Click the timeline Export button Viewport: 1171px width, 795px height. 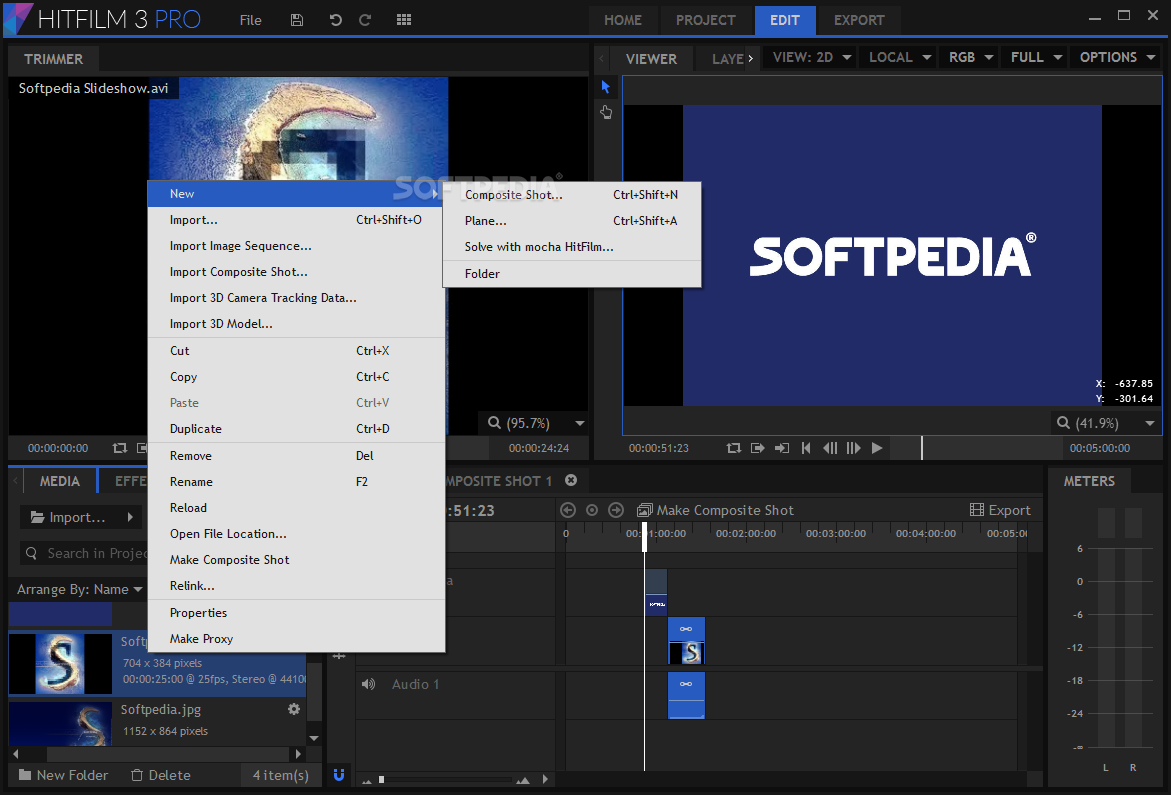coord(1000,510)
